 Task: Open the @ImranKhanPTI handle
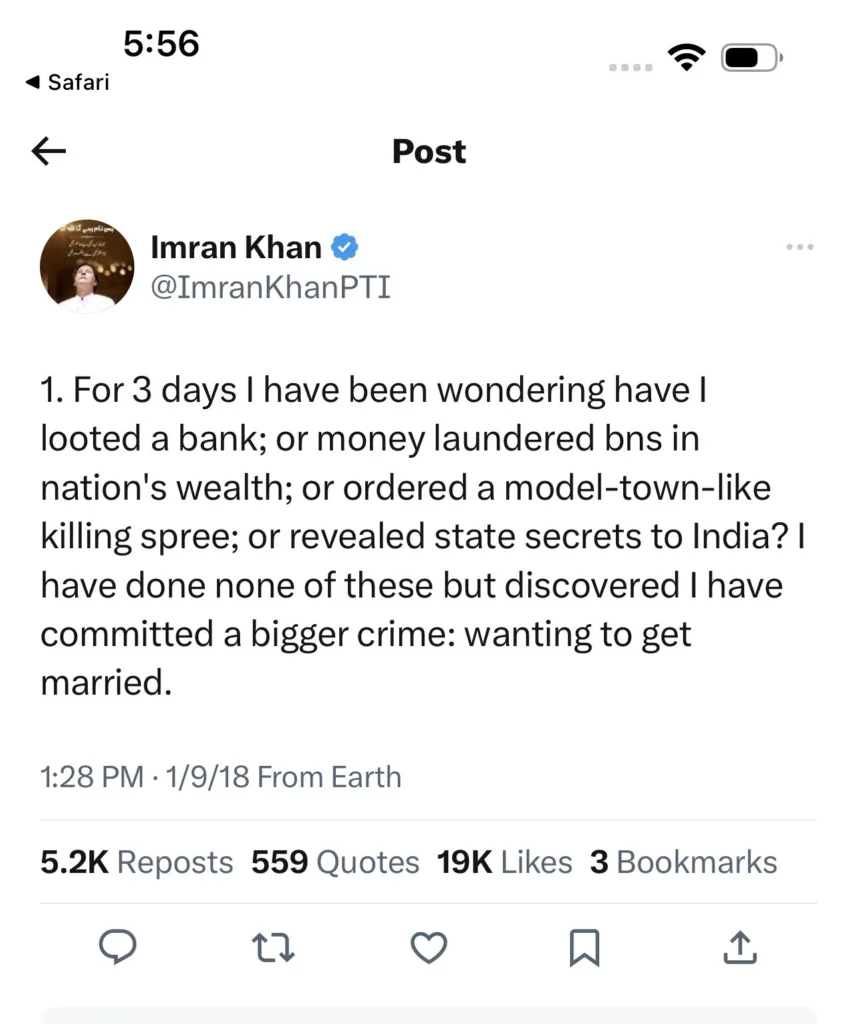point(271,285)
